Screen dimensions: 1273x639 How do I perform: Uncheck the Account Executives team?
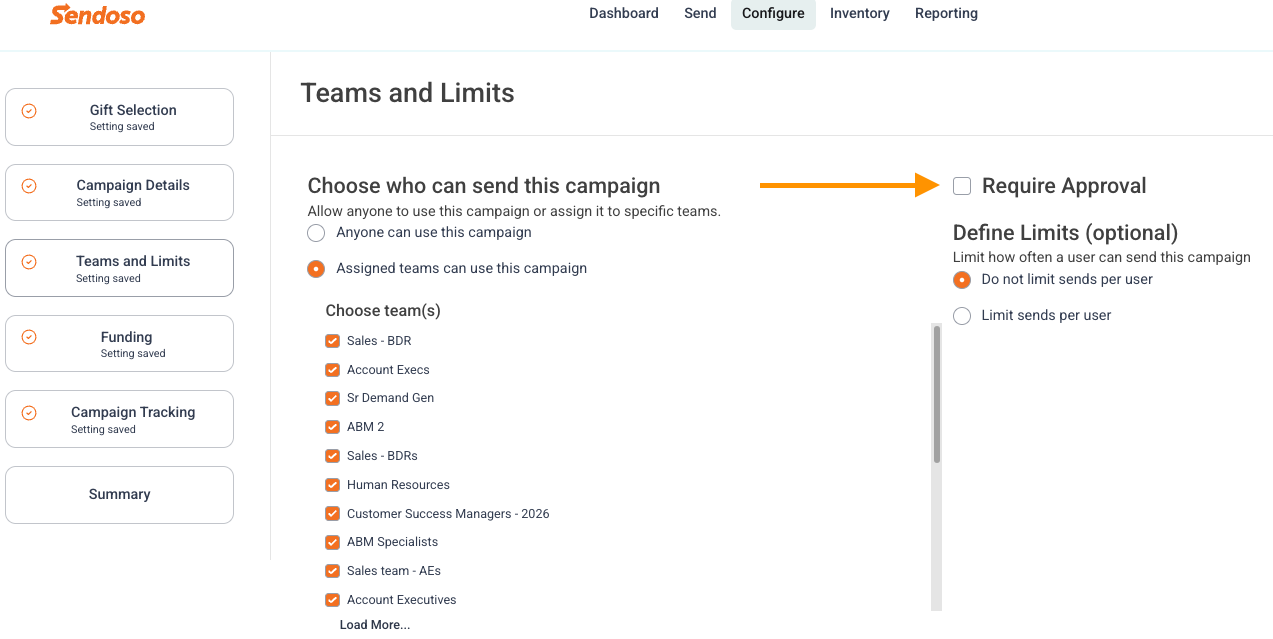333,600
